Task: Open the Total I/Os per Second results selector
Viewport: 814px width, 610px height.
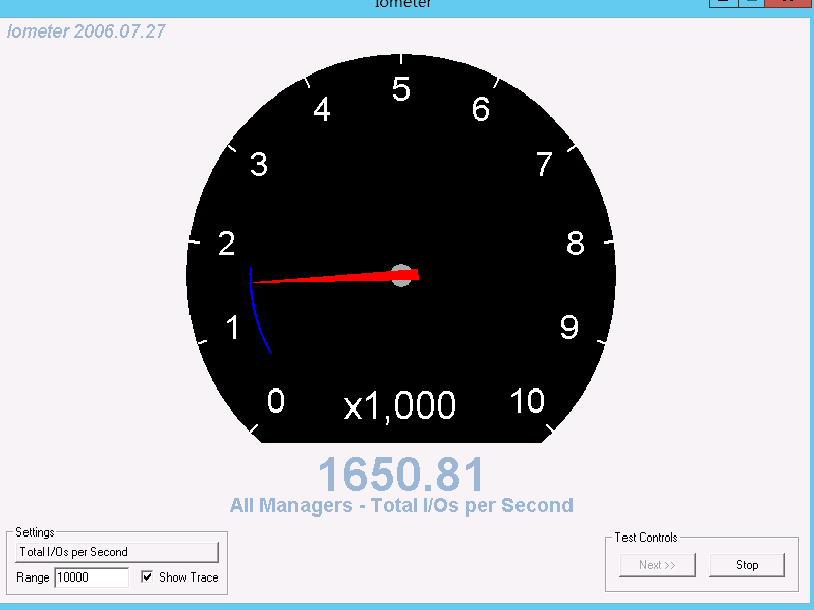Action: point(115,551)
